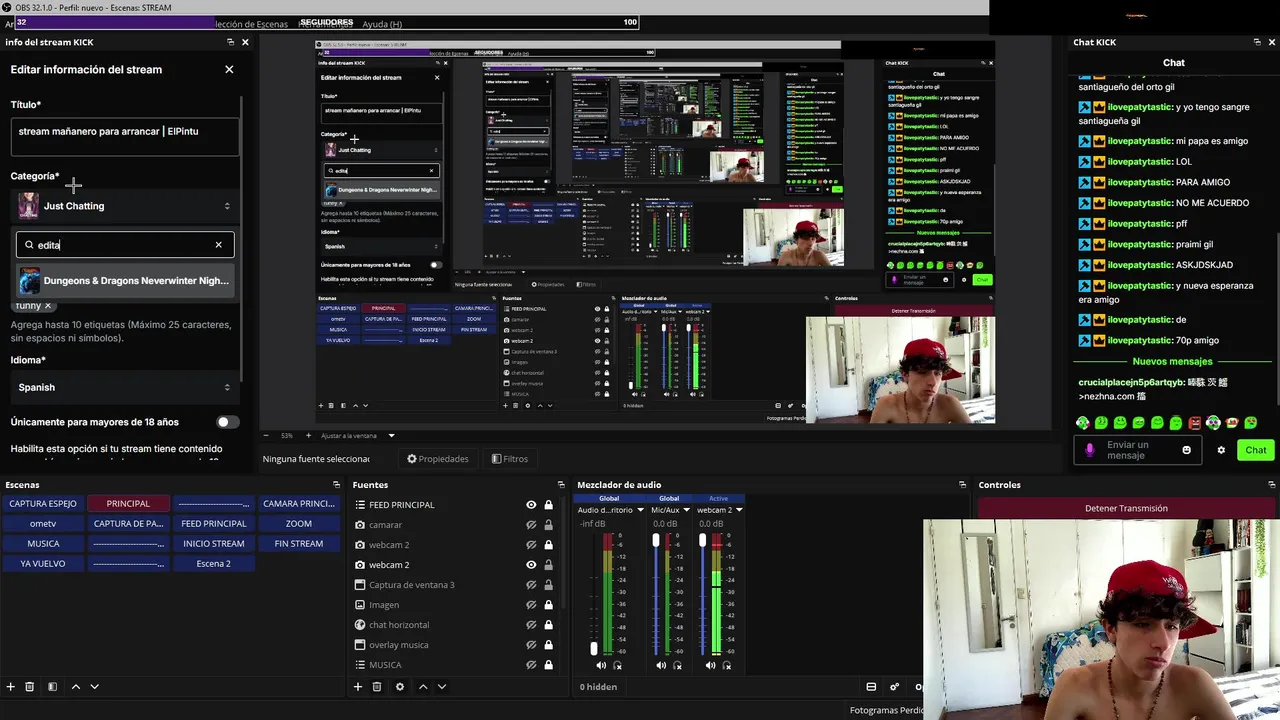Click the microphone icon in the chat input
This screenshot has width=1280, height=720.
[x=1090, y=450]
